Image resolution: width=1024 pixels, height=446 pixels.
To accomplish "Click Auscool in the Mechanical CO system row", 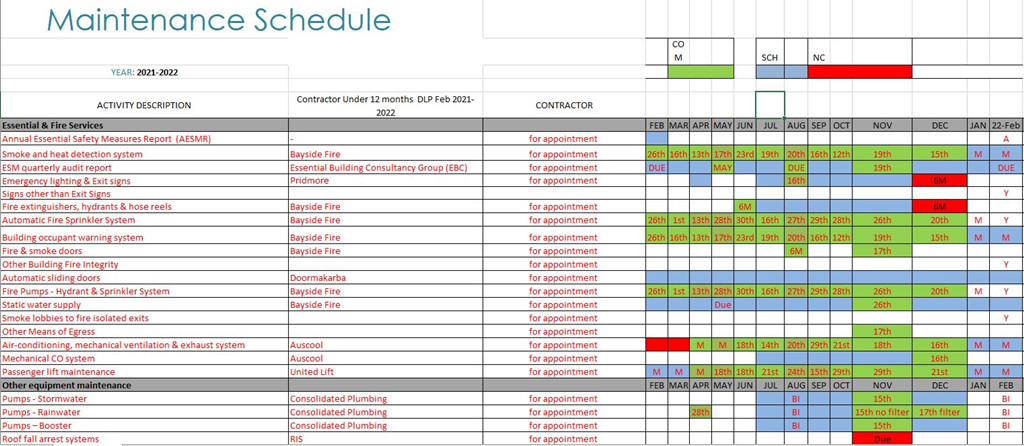I will click(385, 358).
